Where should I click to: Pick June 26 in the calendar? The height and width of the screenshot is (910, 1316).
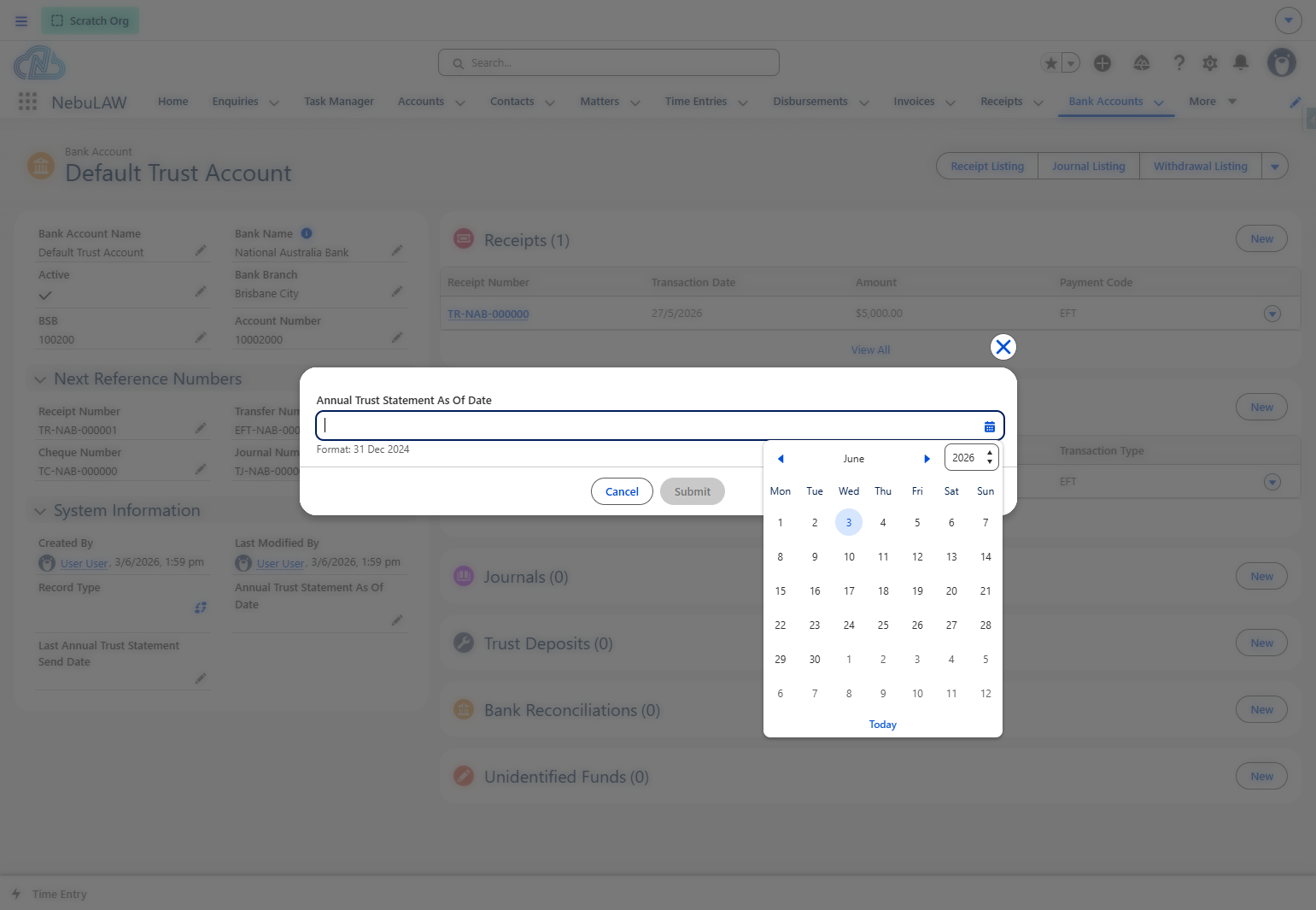(917, 625)
